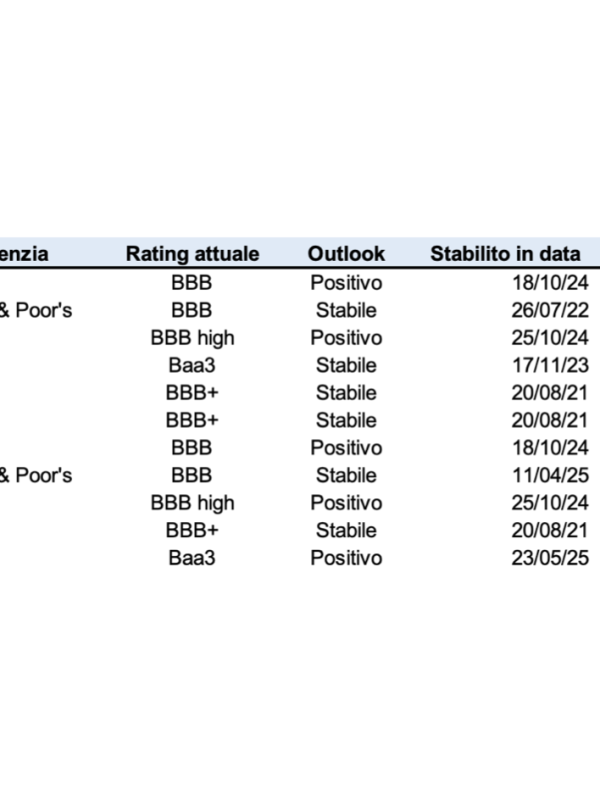Click the date cell 11/04/25
600x800 pixels.
pos(550,476)
